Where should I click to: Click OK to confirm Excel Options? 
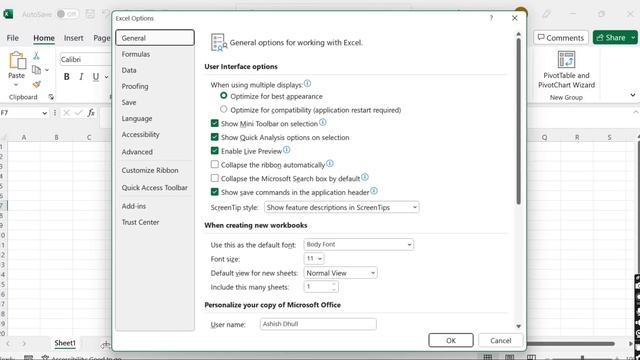tap(451, 340)
